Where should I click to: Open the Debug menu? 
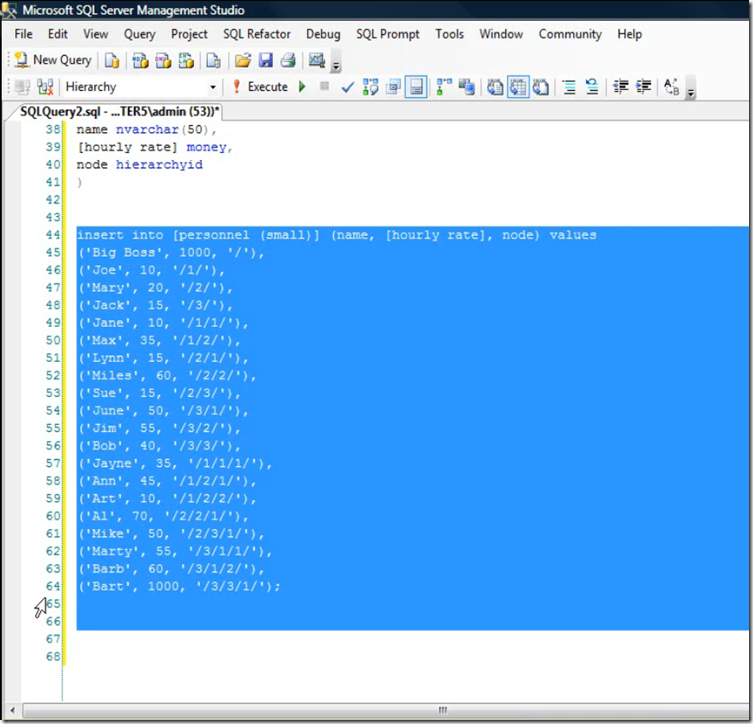323,34
